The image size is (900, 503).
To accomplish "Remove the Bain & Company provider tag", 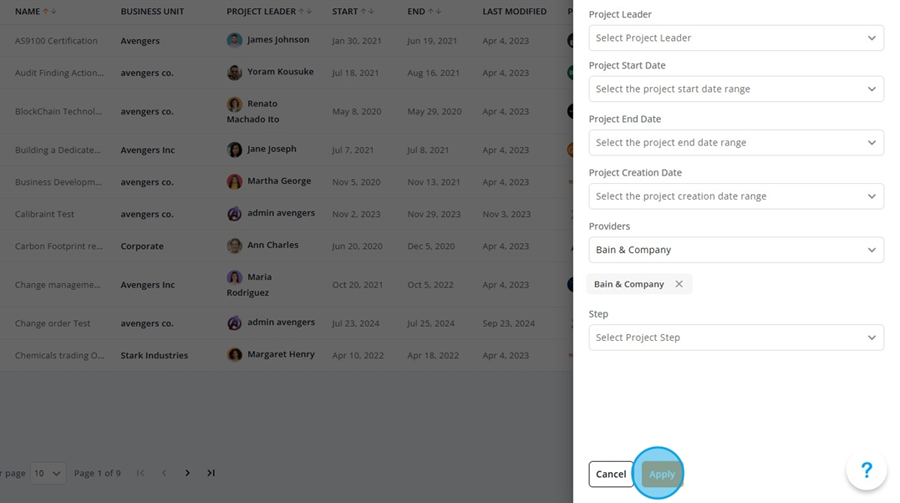I will coord(679,284).
